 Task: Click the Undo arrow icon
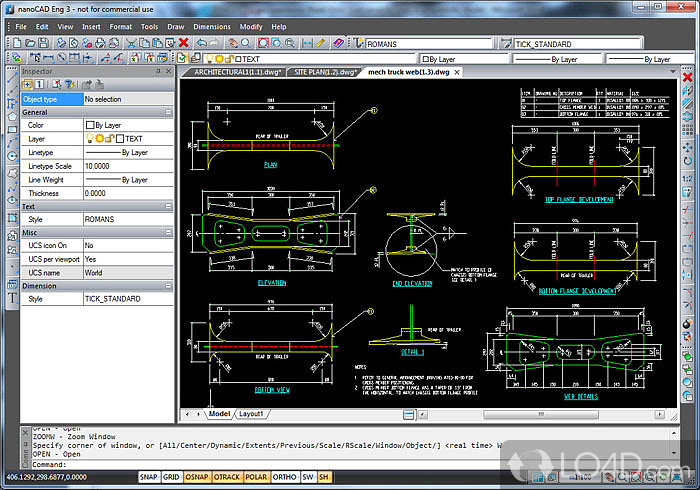(x=202, y=43)
